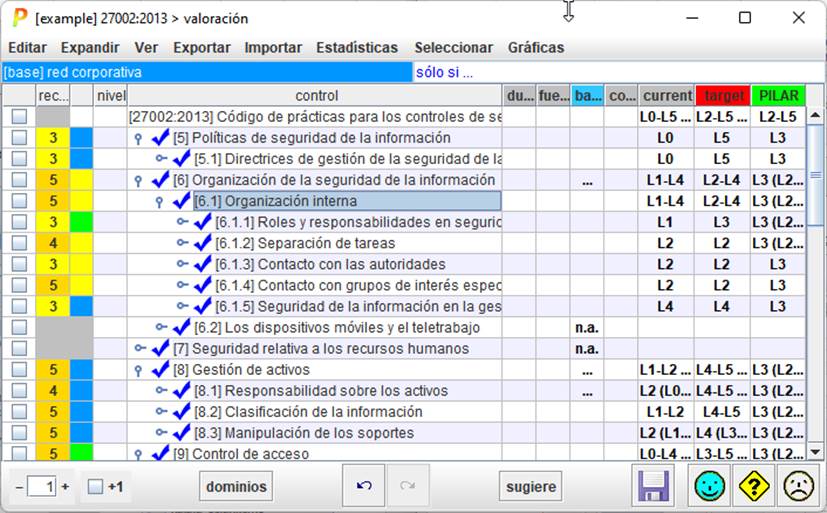827x513 pixels.
Task: Click the sólo si ... filter link
Action: (x=444, y=72)
